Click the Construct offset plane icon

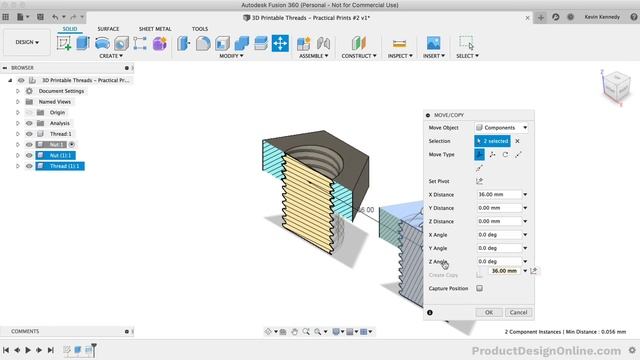pos(359,43)
